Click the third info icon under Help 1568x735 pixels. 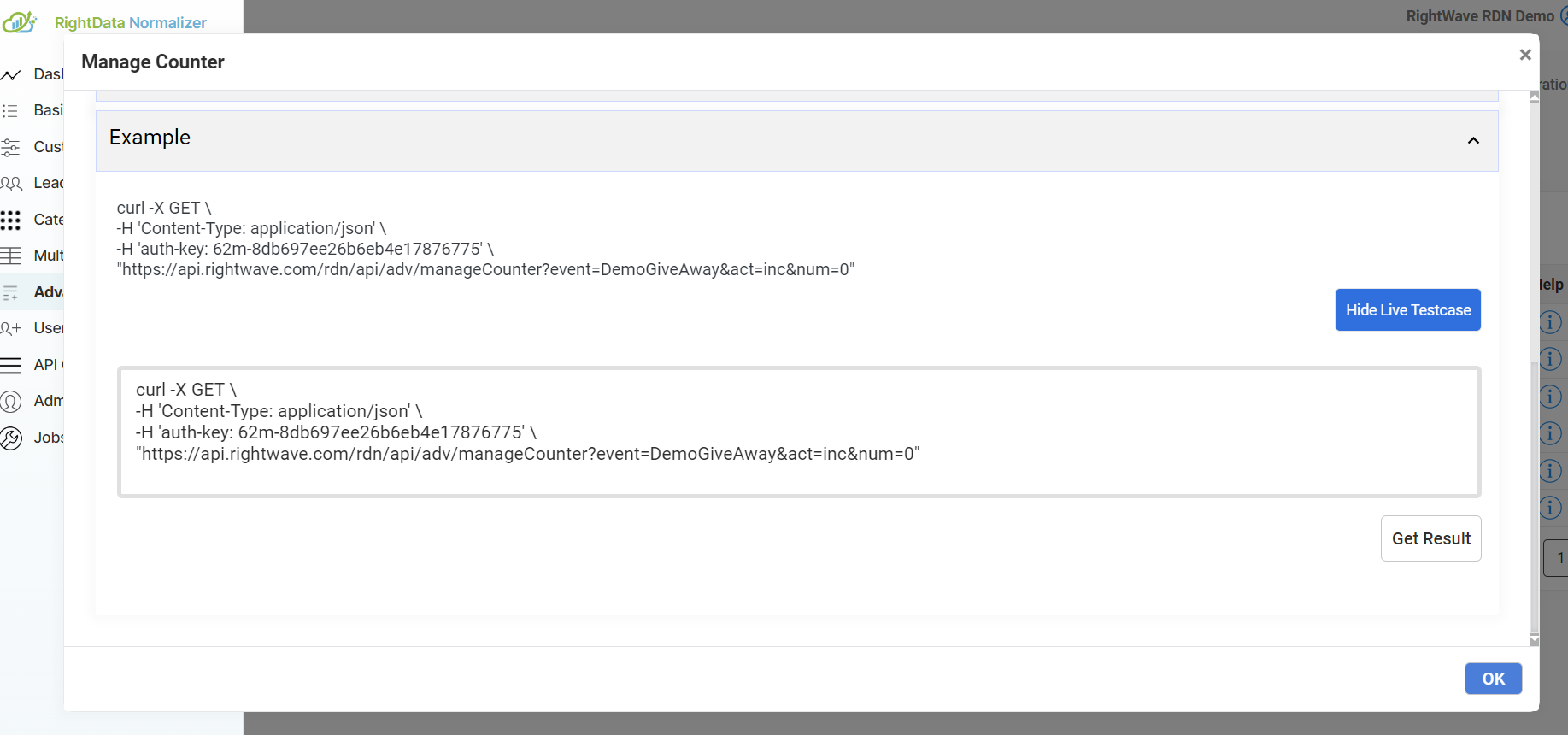point(1550,396)
